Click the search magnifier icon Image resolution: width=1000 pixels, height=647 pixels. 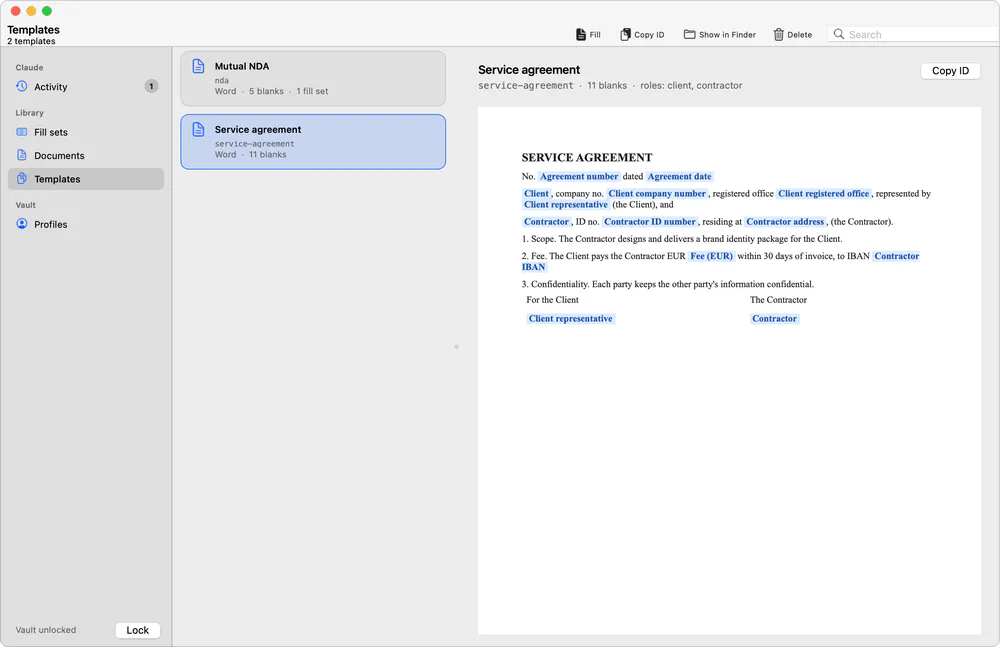point(839,34)
